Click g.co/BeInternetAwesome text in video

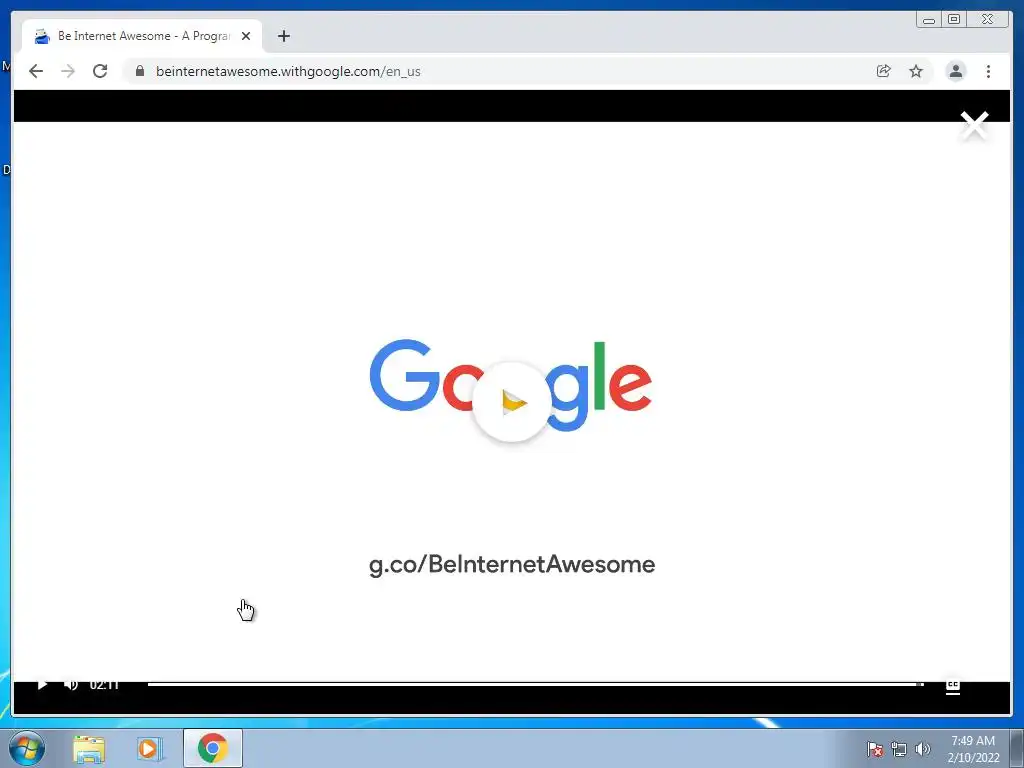tap(512, 565)
